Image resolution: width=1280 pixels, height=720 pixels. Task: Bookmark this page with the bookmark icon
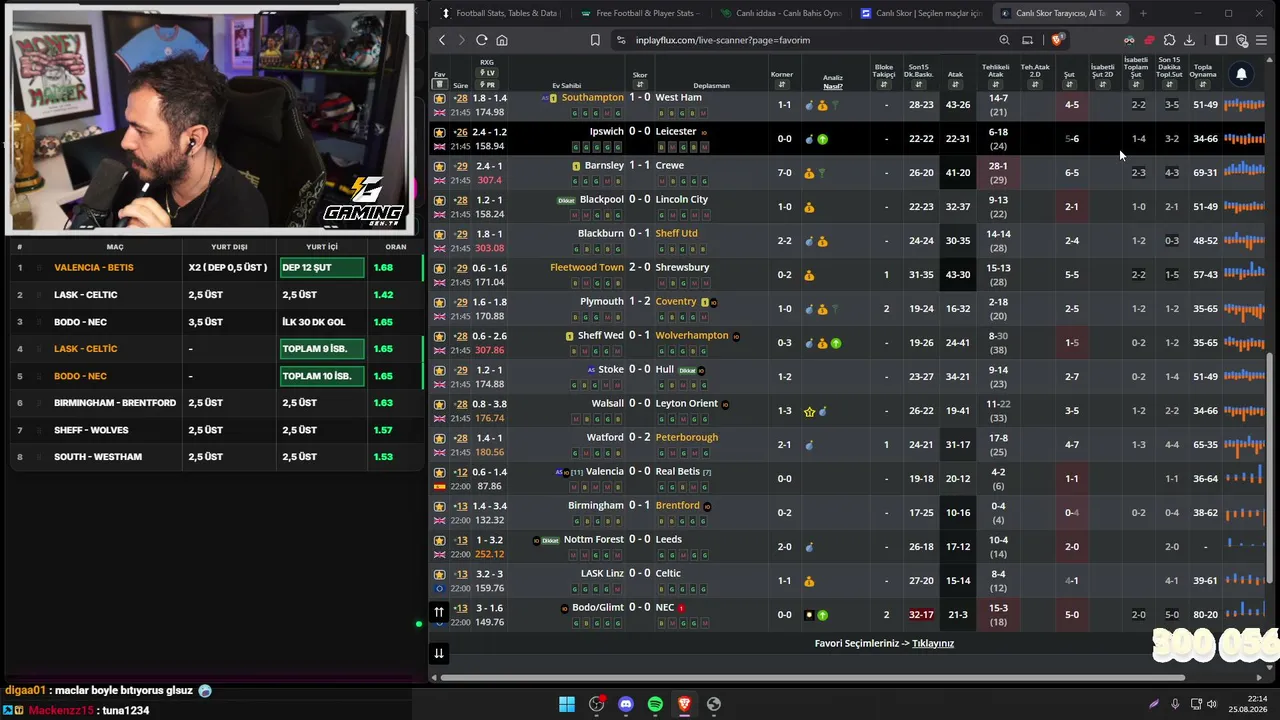pyautogui.click(x=595, y=40)
